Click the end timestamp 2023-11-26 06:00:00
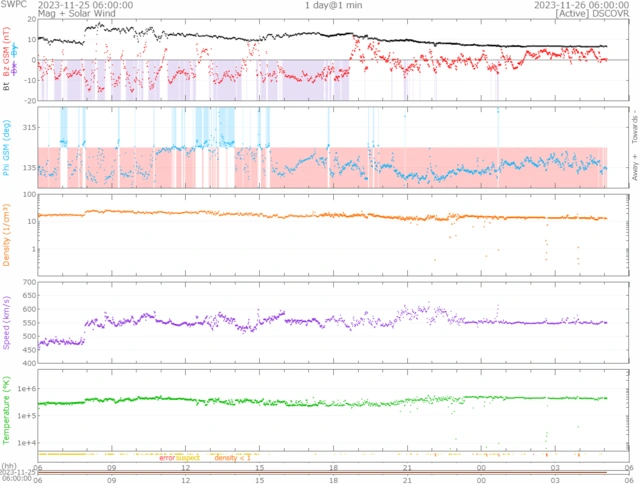640x484 pixels. (581, 5)
